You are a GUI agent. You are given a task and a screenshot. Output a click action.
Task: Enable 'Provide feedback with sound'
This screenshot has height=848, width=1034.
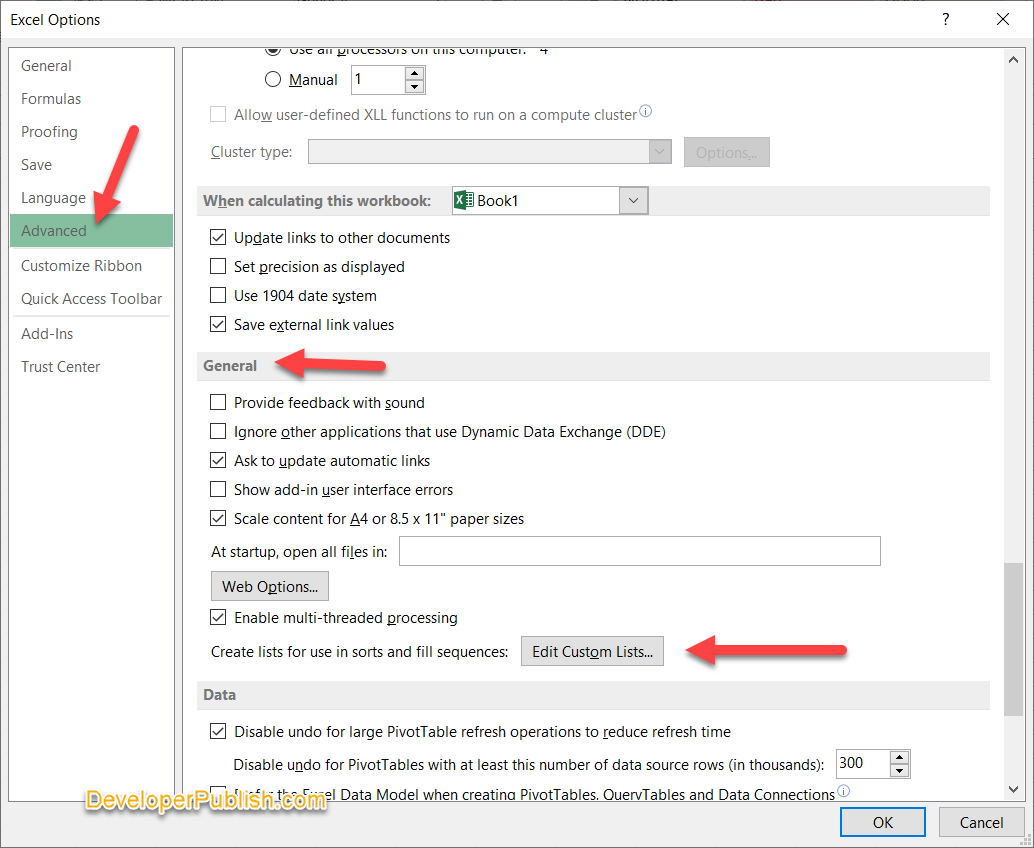218,402
